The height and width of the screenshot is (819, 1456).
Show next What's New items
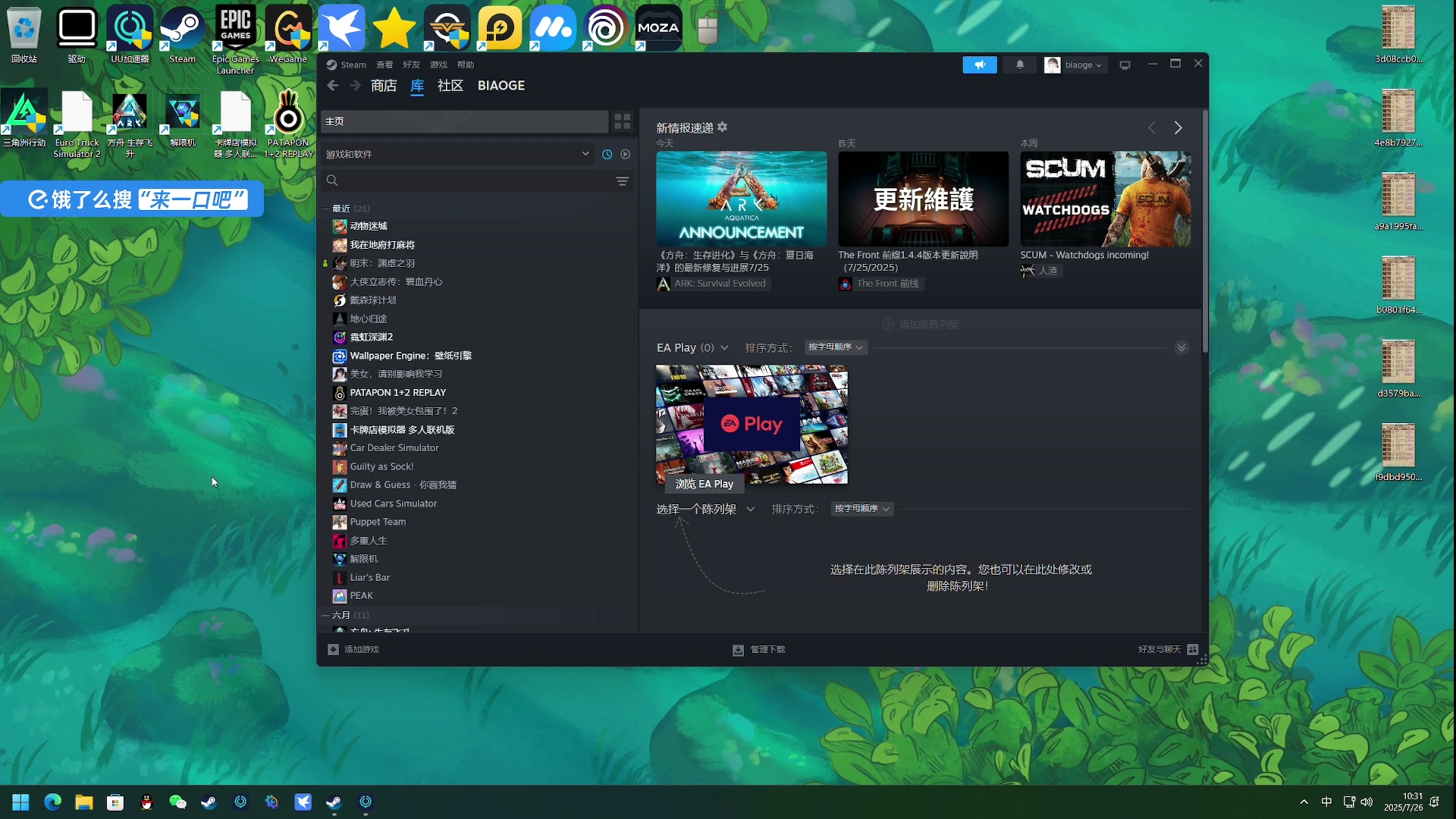coord(1178,127)
